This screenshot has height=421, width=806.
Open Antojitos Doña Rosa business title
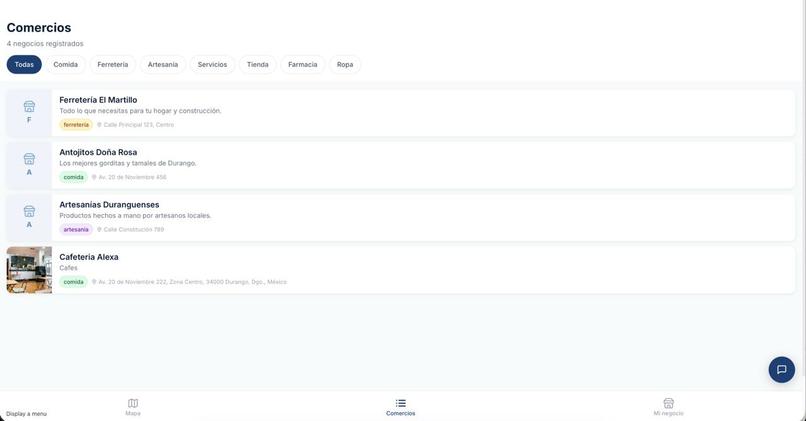(98, 152)
